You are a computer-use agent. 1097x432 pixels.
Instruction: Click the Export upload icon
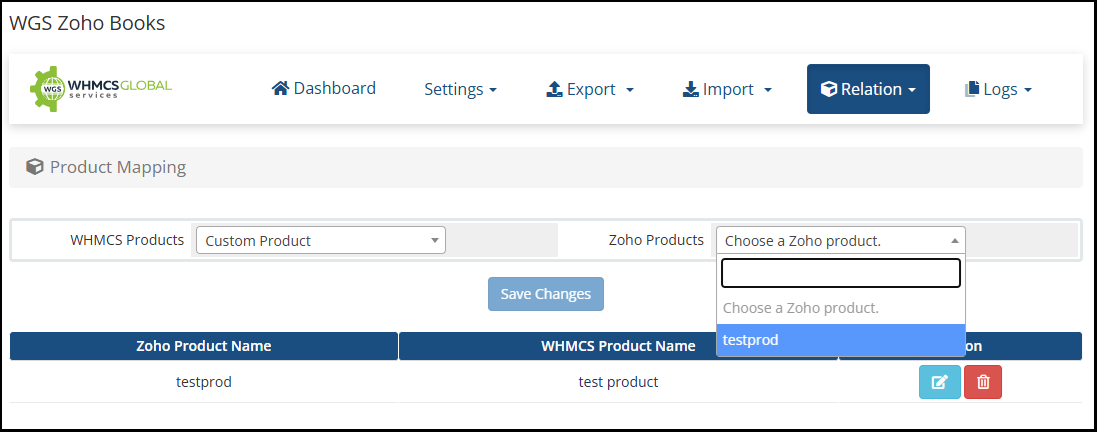tap(554, 90)
